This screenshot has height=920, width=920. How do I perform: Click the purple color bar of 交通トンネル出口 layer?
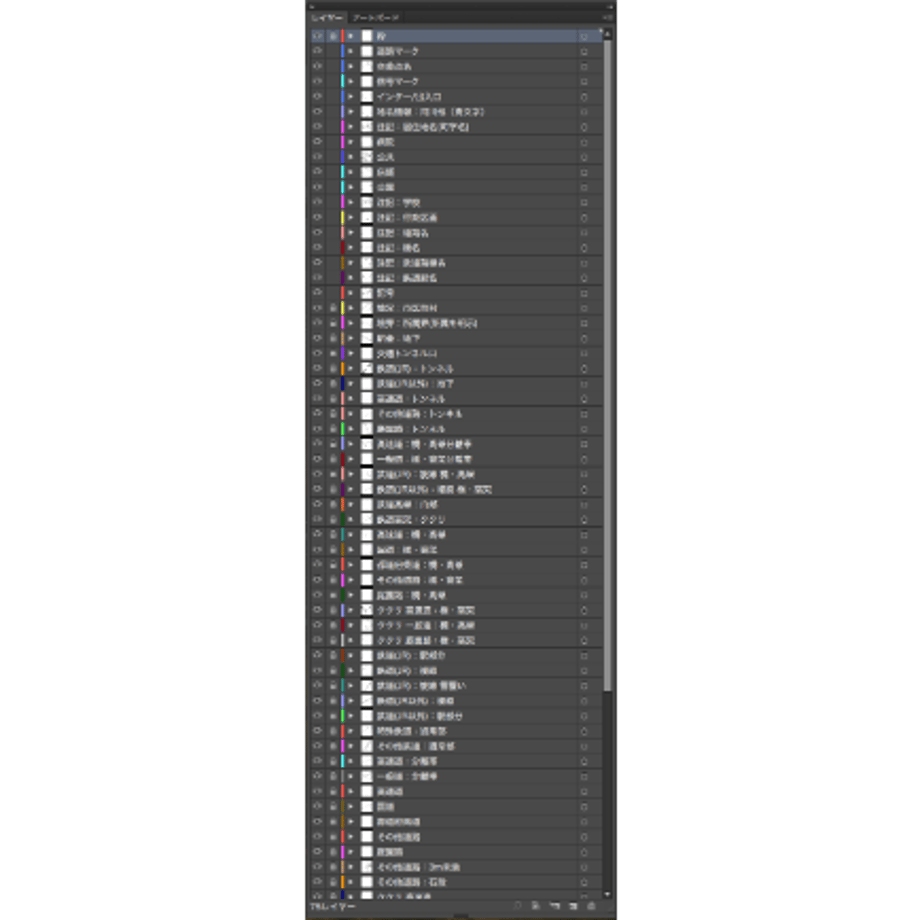click(343, 353)
